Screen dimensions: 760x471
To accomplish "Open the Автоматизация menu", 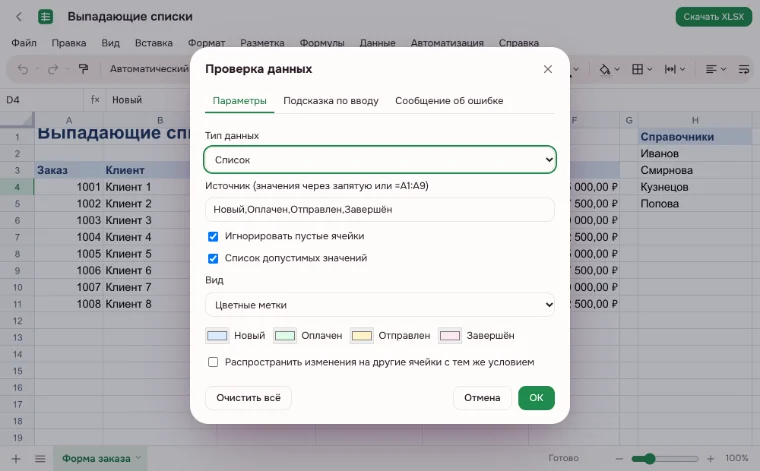I will (x=447, y=43).
